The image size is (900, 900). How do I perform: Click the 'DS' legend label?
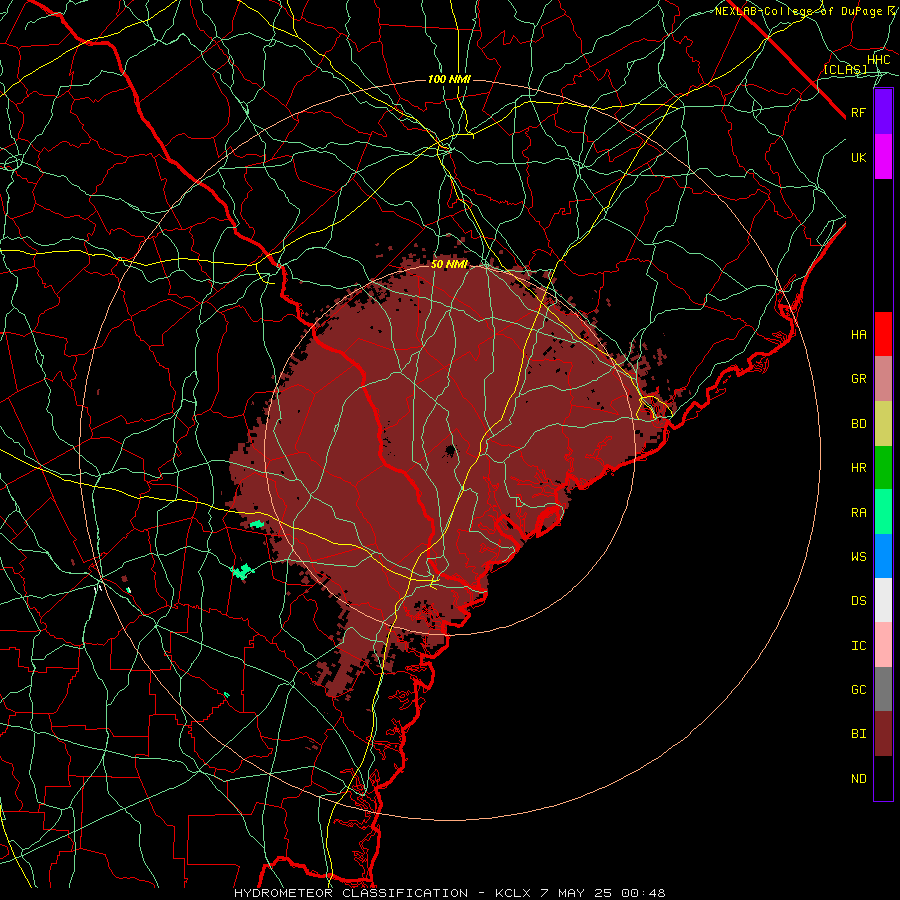pos(859,601)
